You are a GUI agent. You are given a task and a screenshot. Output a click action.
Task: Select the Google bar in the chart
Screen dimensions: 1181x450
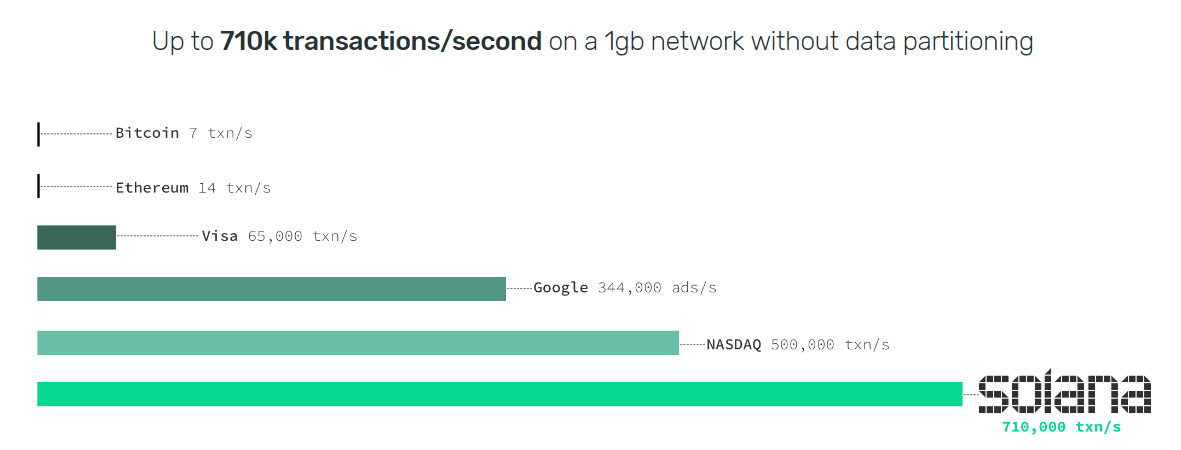coord(271,289)
